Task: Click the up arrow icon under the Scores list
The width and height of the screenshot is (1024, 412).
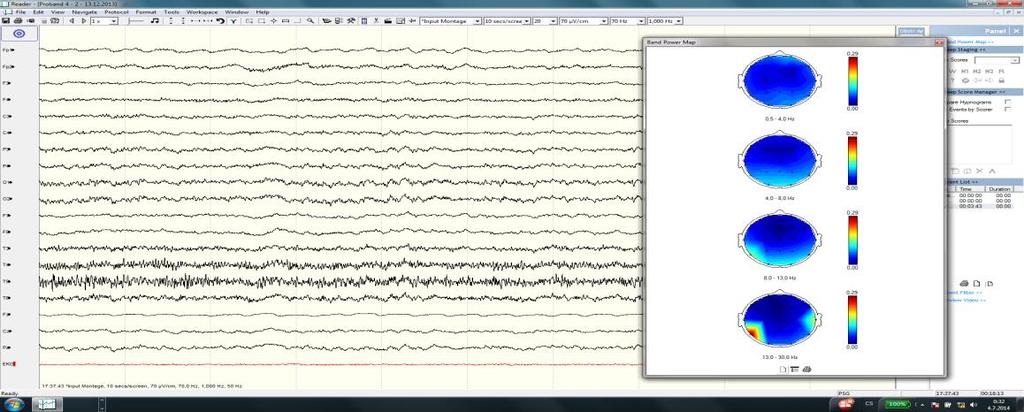Action: pyautogui.click(x=992, y=171)
